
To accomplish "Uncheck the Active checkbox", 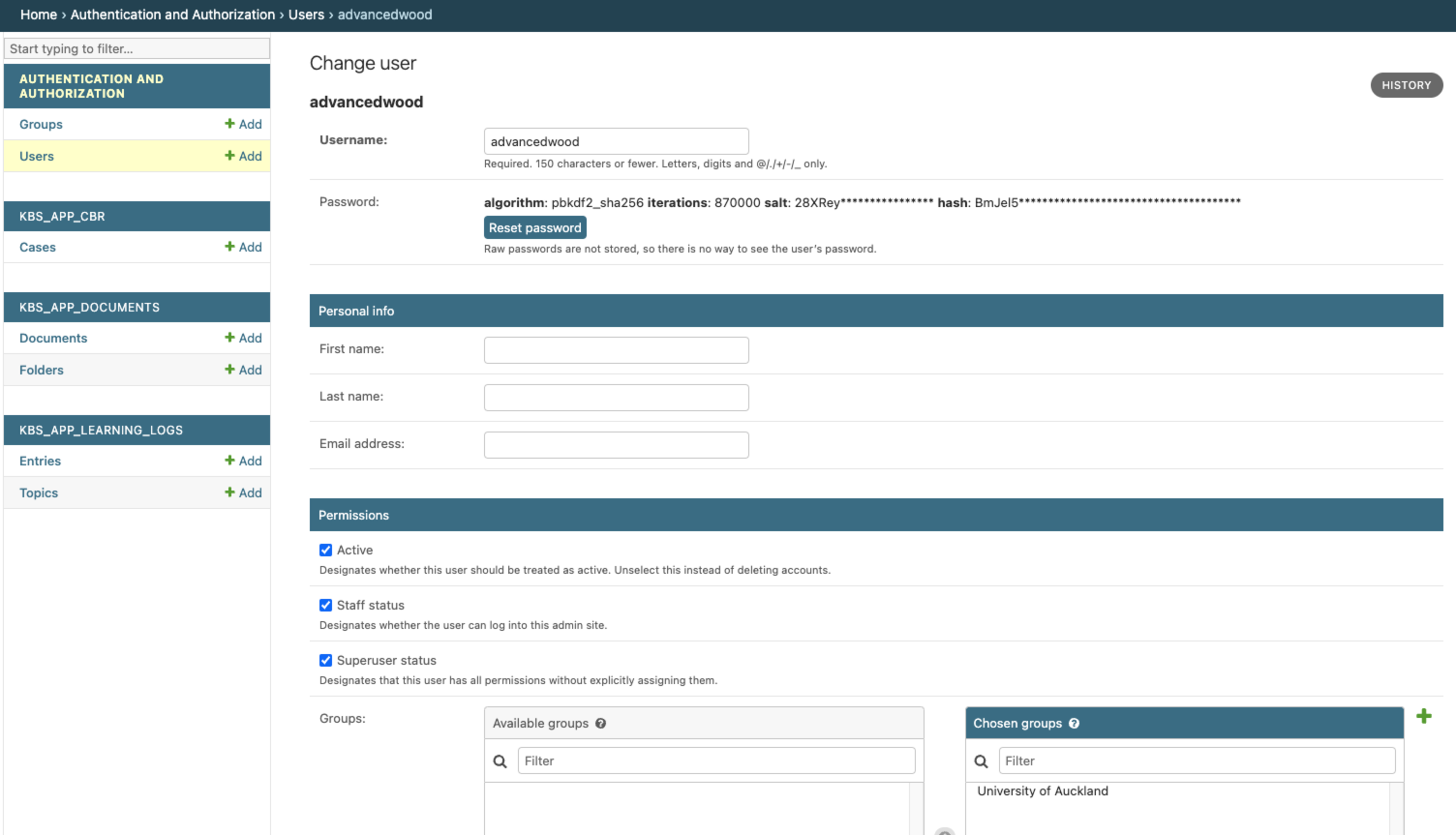I will [325, 550].
